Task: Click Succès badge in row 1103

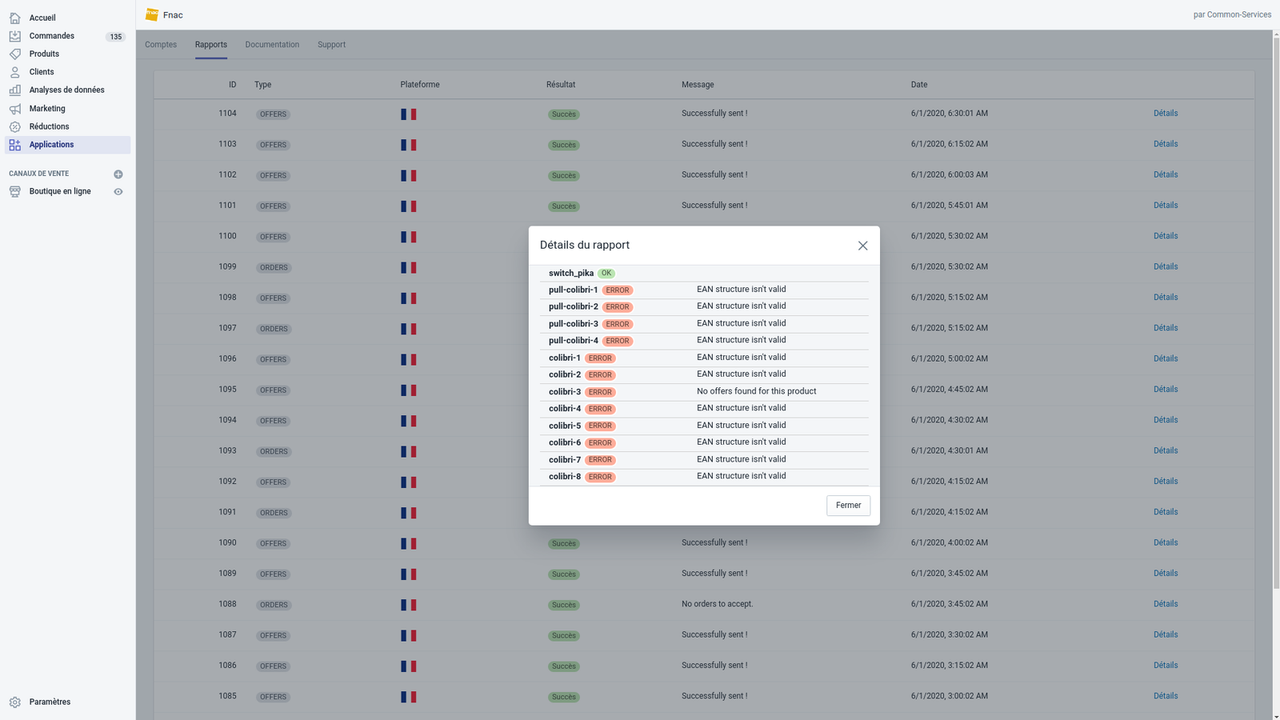Action: 564,145
